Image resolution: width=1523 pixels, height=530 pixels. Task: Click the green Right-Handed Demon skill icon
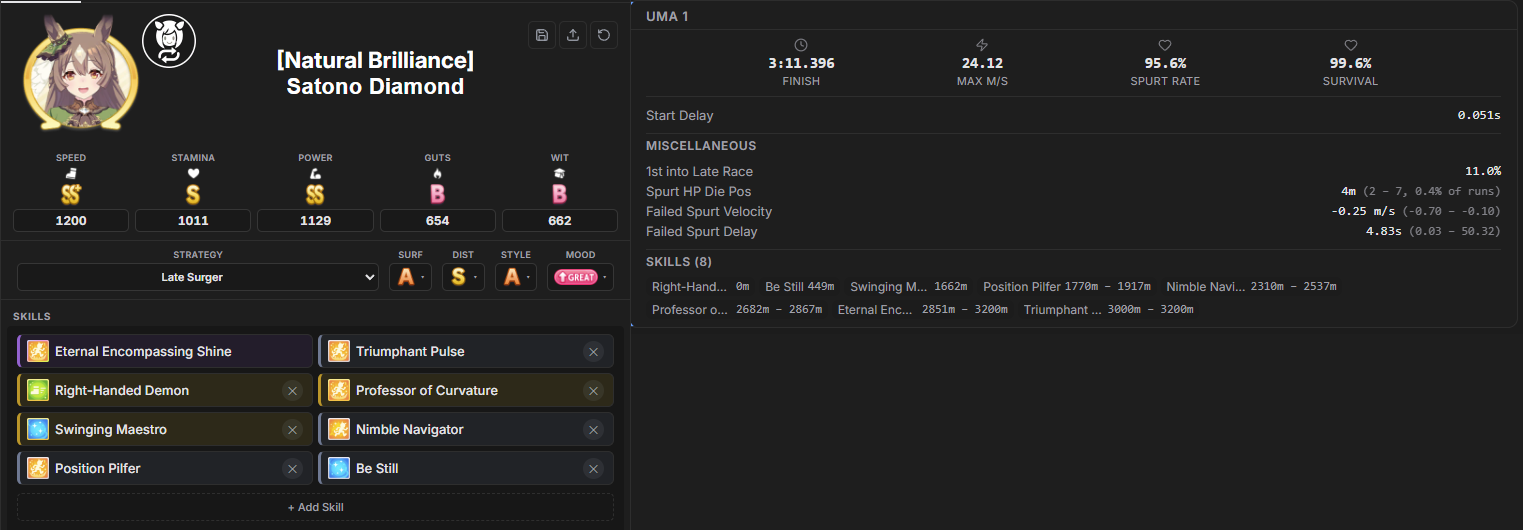click(38, 390)
